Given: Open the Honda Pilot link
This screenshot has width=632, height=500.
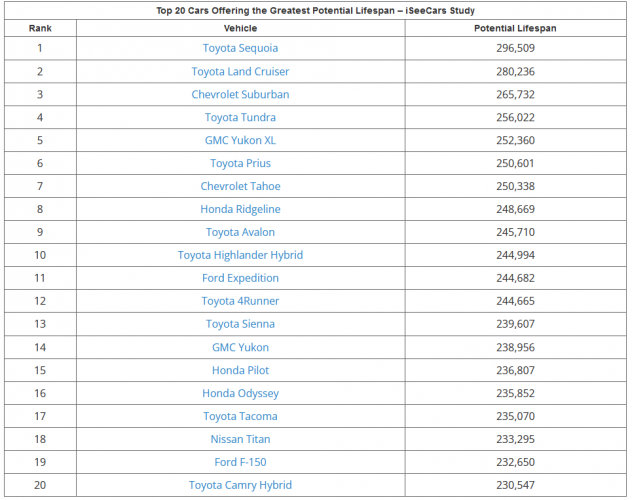Looking at the screenshot, I should (240, 370).
